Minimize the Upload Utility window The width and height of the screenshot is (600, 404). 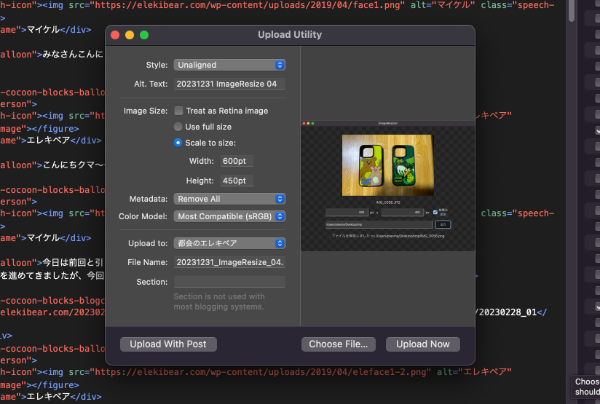pos(130,35)
